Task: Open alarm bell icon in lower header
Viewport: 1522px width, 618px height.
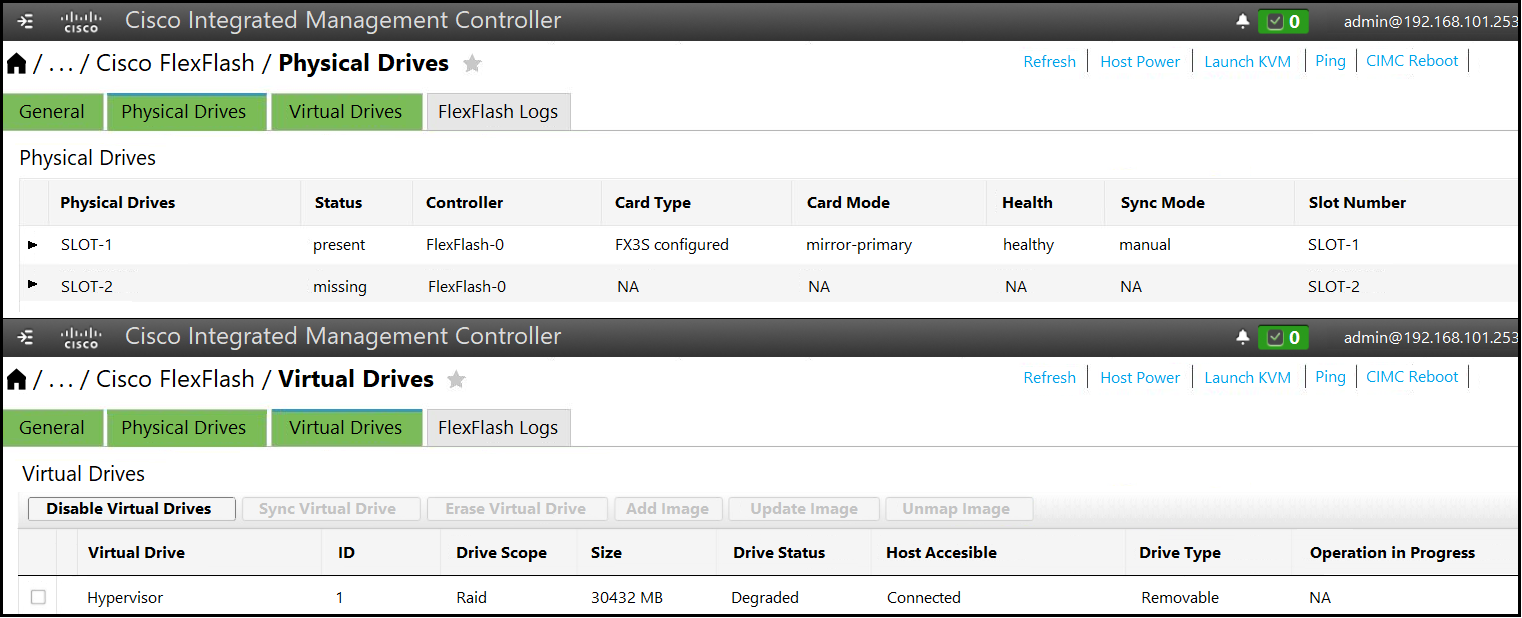Action: [x=1243, y=337]
